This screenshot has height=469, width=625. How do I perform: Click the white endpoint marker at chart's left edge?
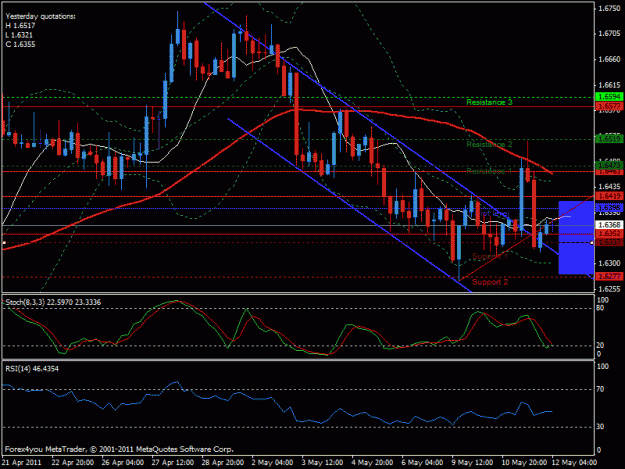pos(4,243)
